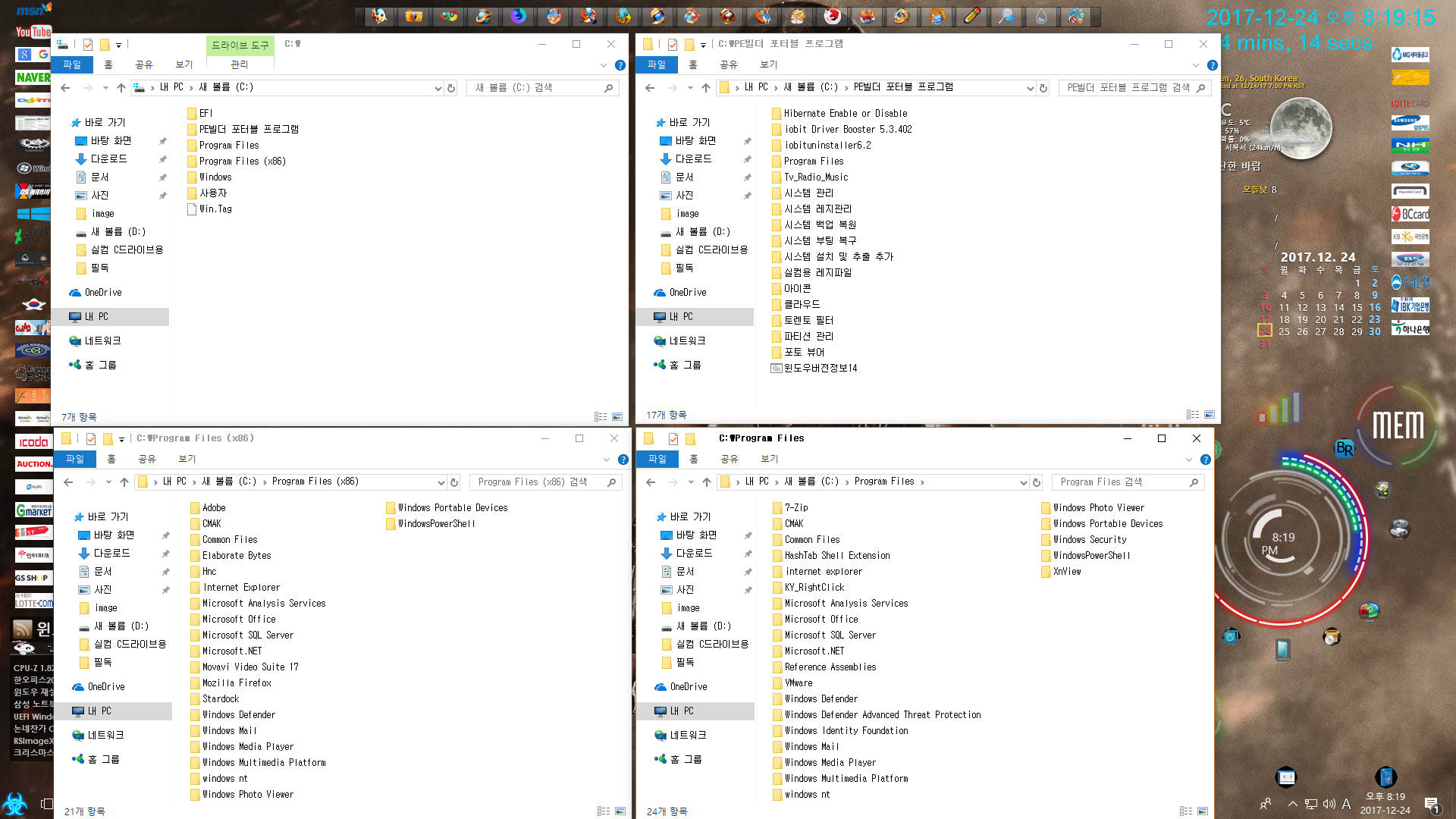Screen dimensions: 1456x819
Task: Open the BCcard shortcut icon
Action: 1410,215
